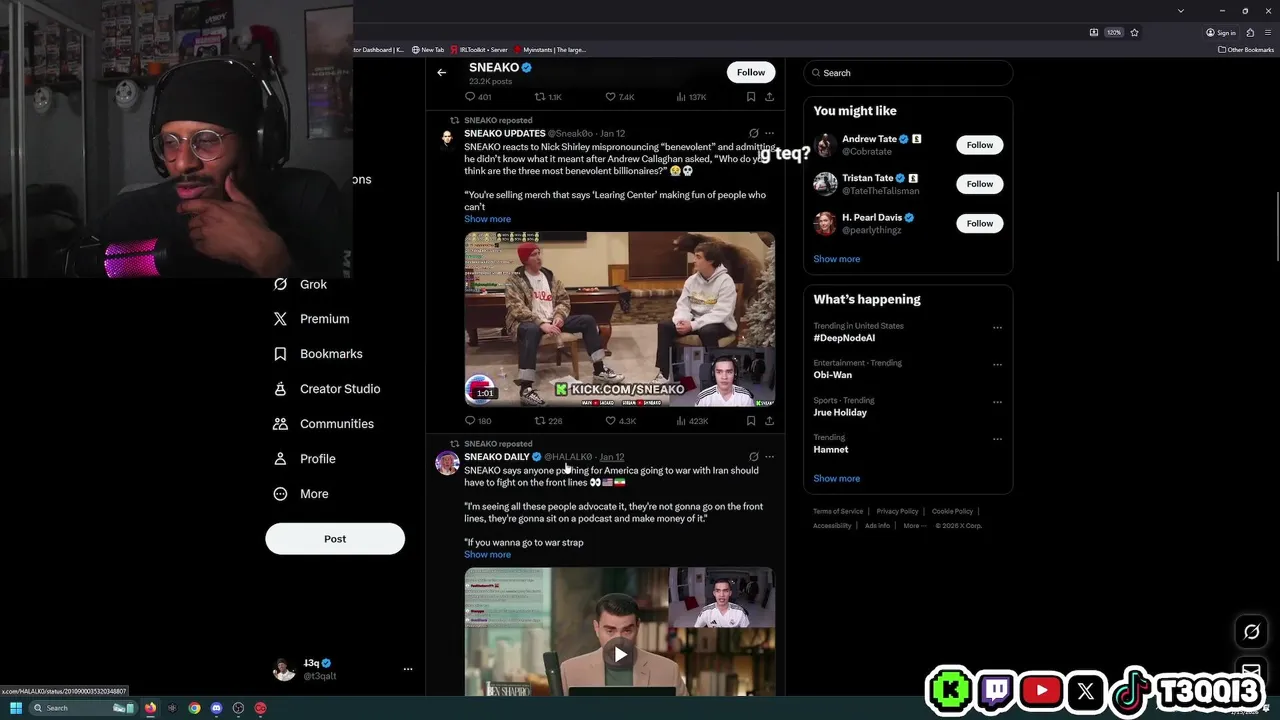Follow H. Pearl Davis

(980, 223)
